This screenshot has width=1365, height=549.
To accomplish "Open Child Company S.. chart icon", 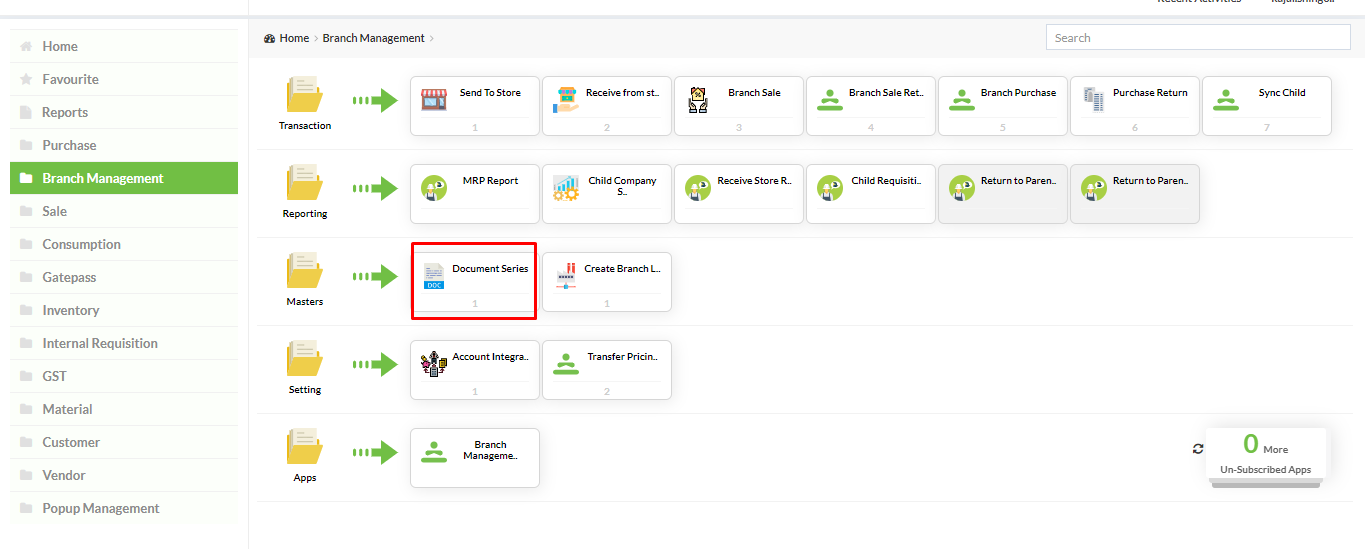I will pyautogui.click(x=566, y=188).
